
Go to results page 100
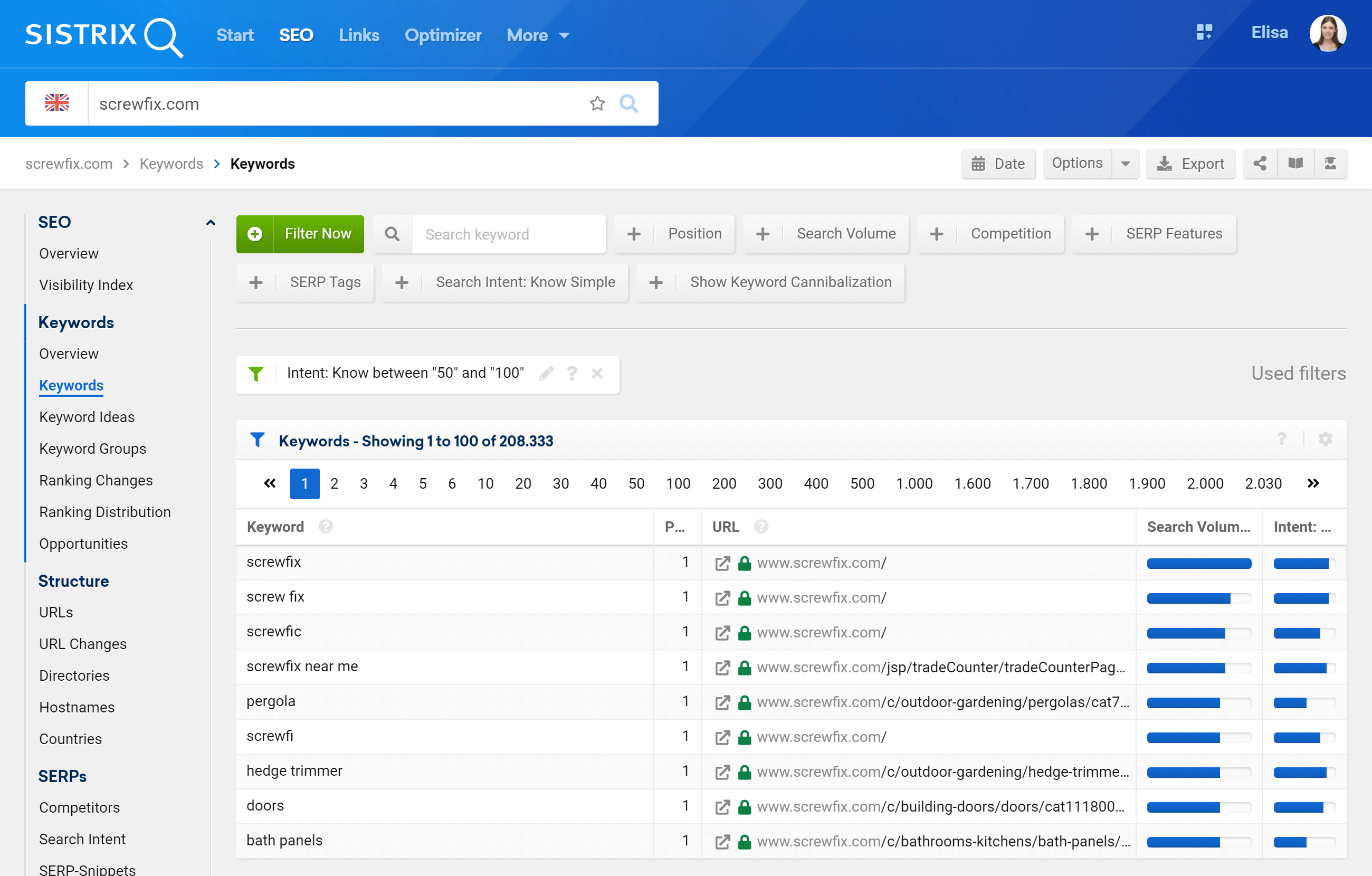[x=678, y=483]
